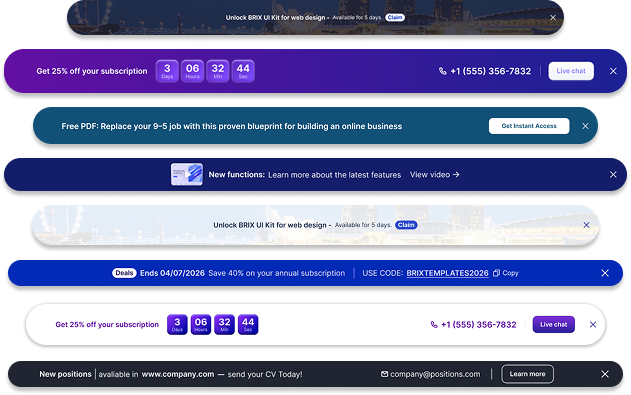Click the phone icon in white banner
The height and width of the screenshot is (395, 631).
pyautogui.click(x=434, y=325)
